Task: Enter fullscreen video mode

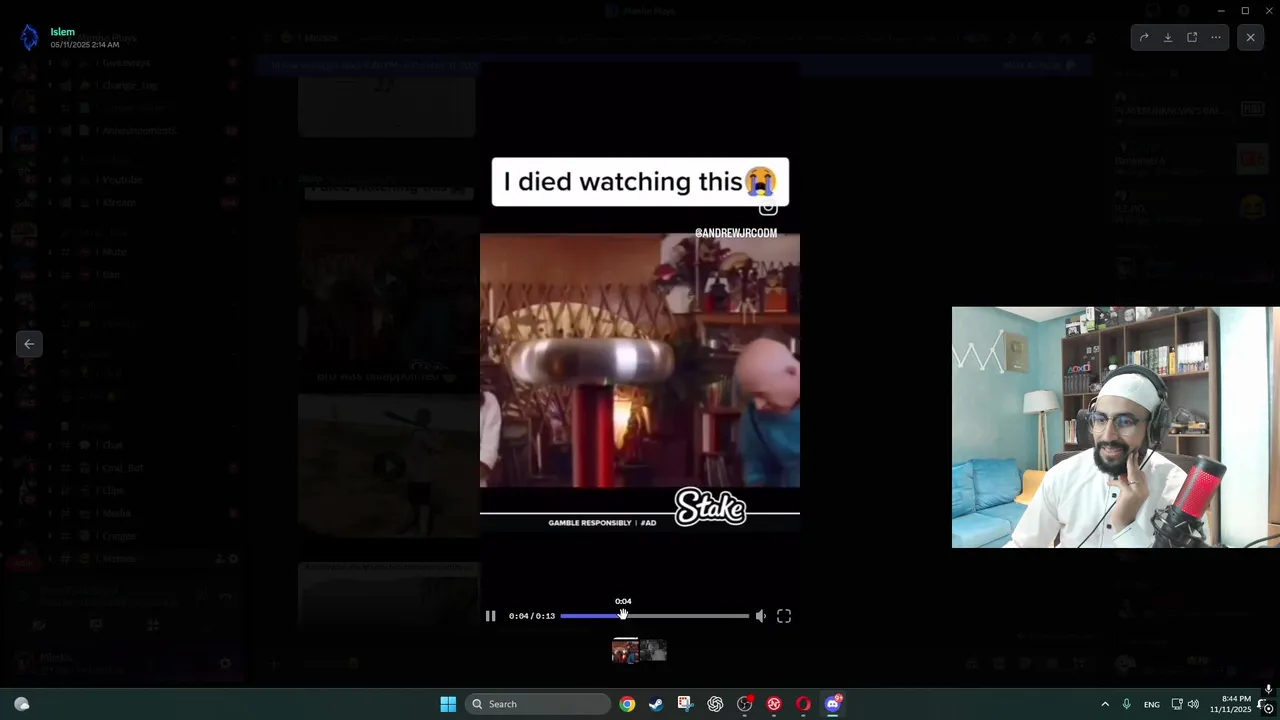Action: tap(784, 616)
